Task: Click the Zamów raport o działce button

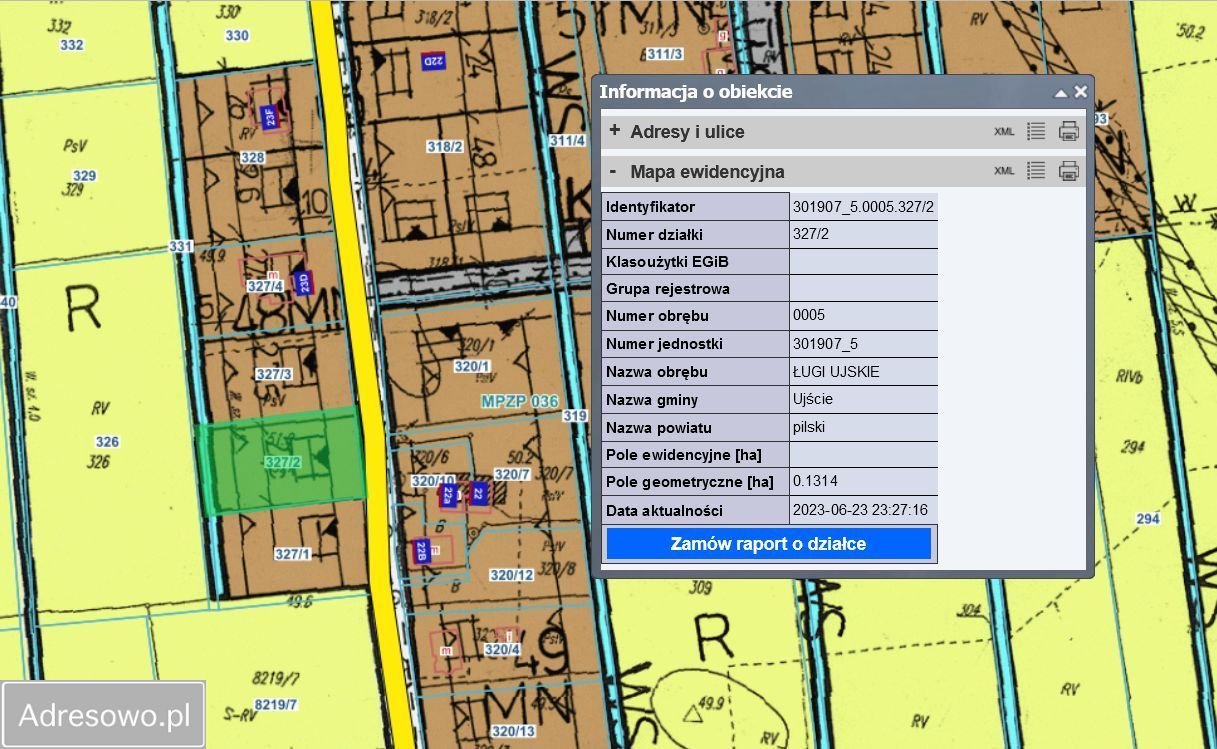Action: (768, 544)
